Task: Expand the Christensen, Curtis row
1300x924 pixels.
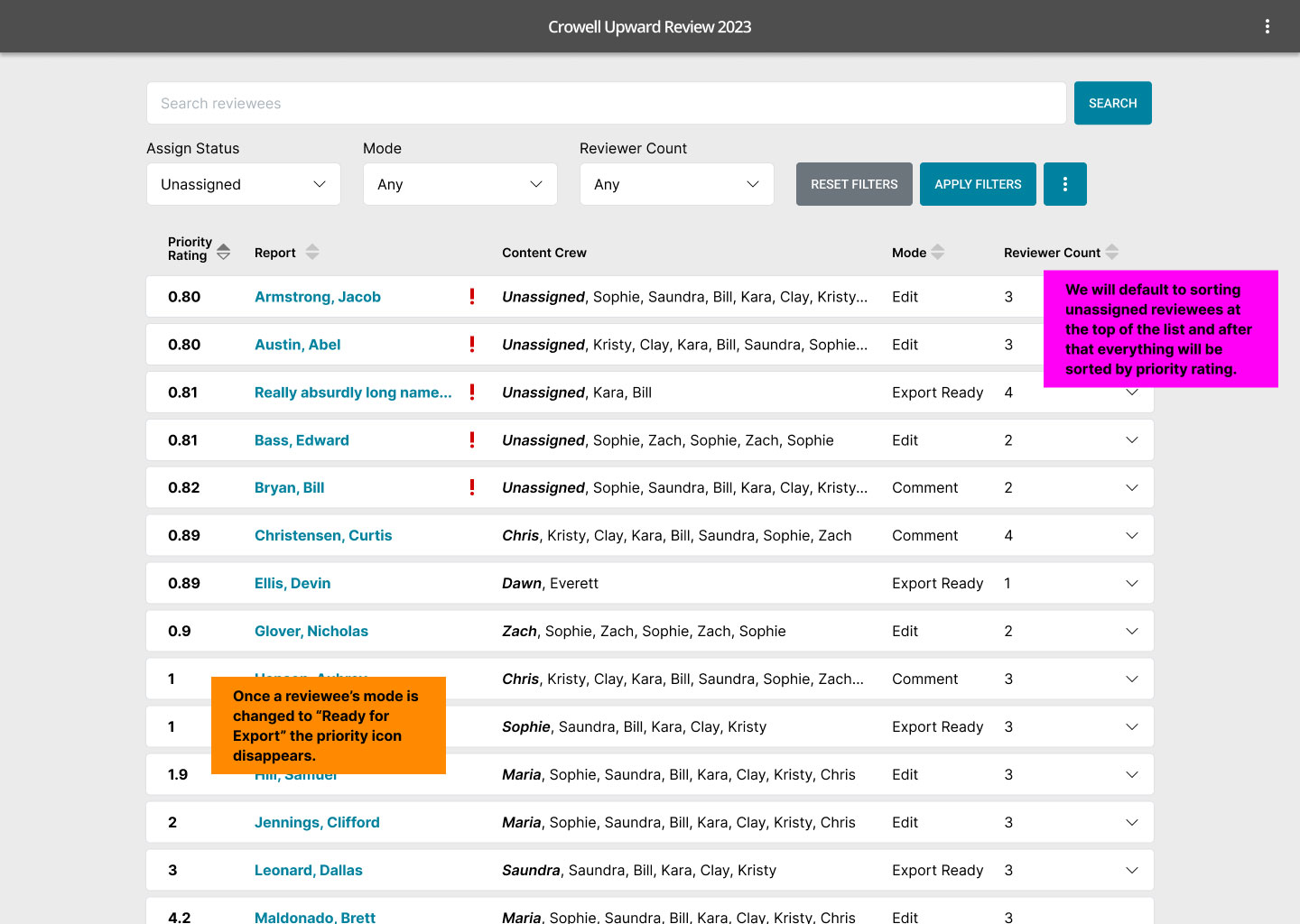Action: 1132,535
